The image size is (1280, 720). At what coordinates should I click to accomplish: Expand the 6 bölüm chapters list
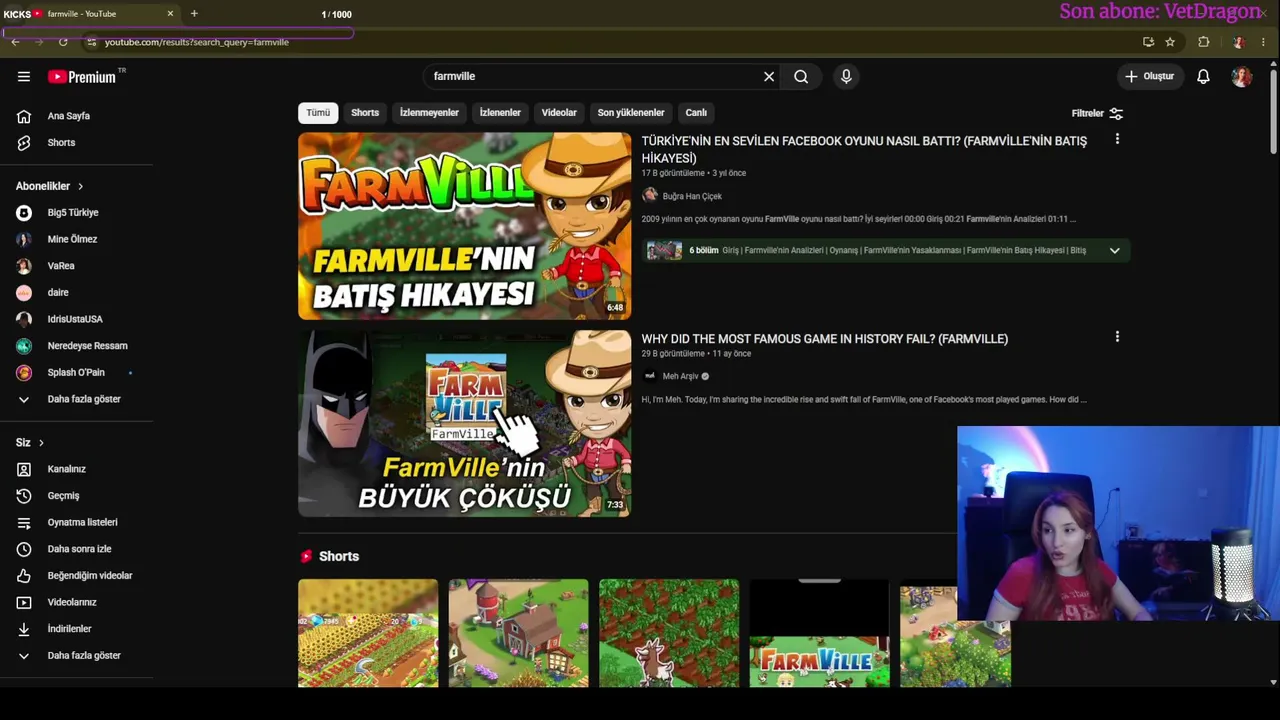coord(1114,251)
